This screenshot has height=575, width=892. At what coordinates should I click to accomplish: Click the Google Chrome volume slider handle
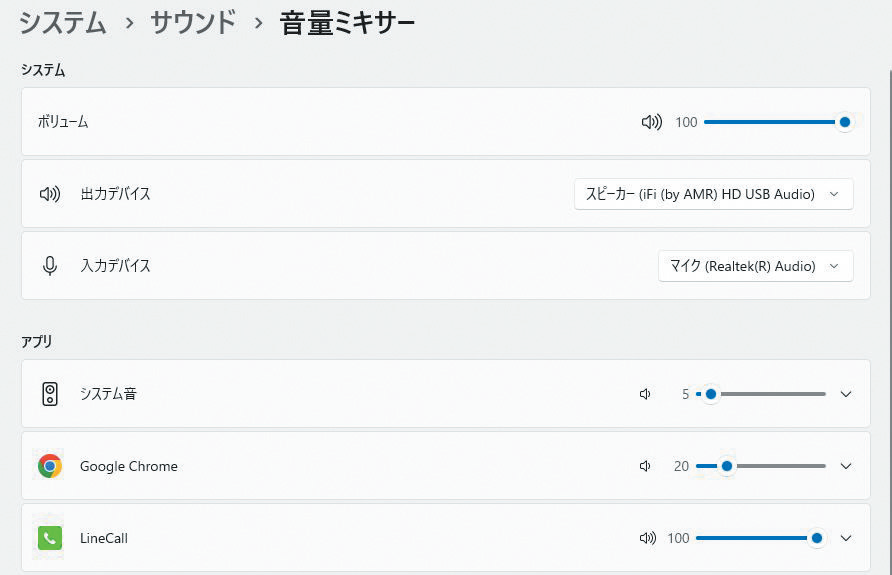pyautogui.click(x=727, y=466)
